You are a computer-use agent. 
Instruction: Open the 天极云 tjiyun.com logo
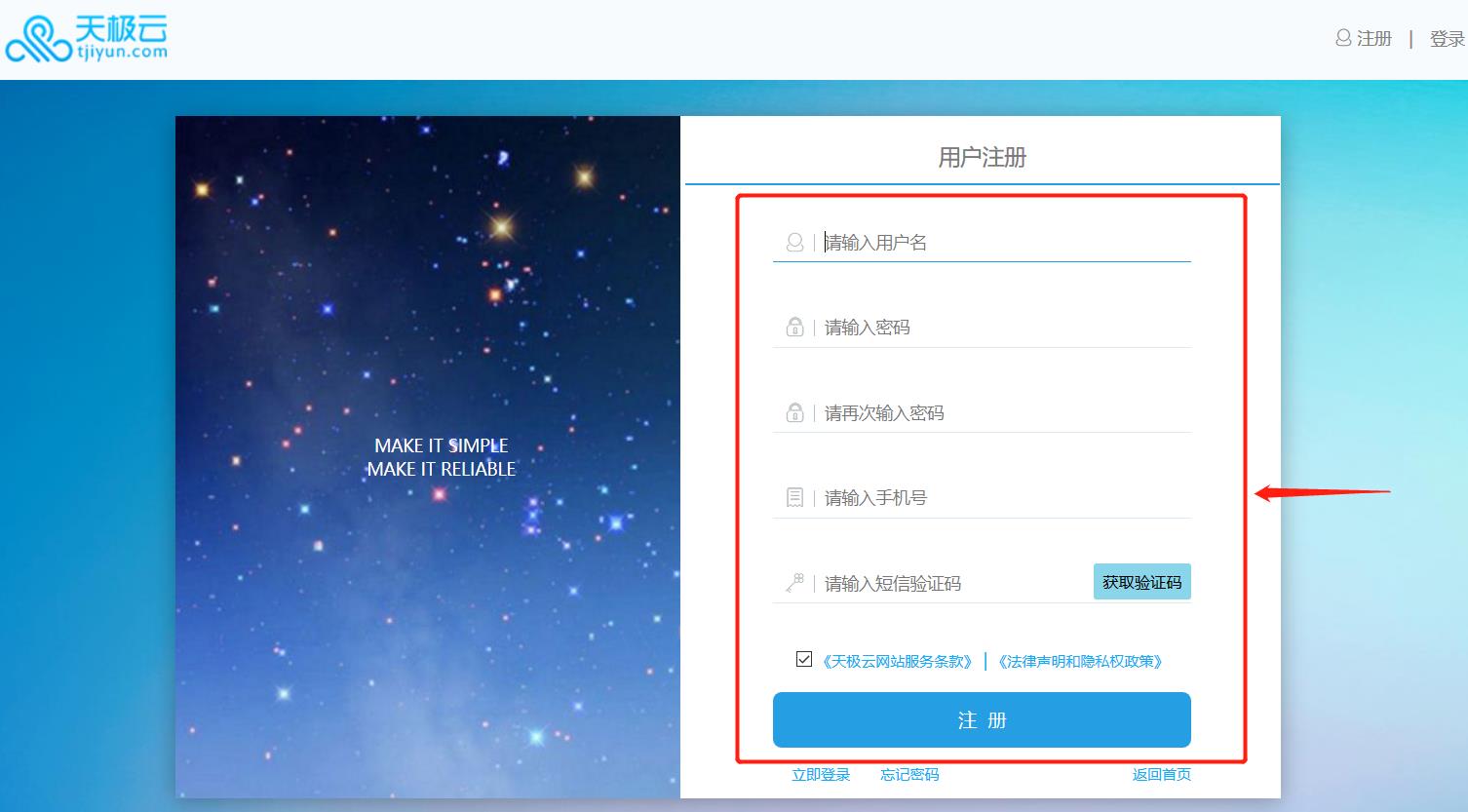coord(86,38)
